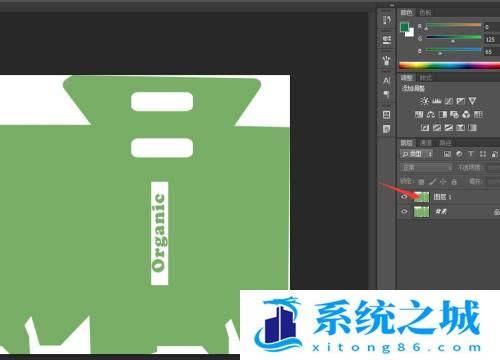Screen dimensions: 500x360
Task: Open the Brush Presets collapsed panel icon
Action: 387,40
